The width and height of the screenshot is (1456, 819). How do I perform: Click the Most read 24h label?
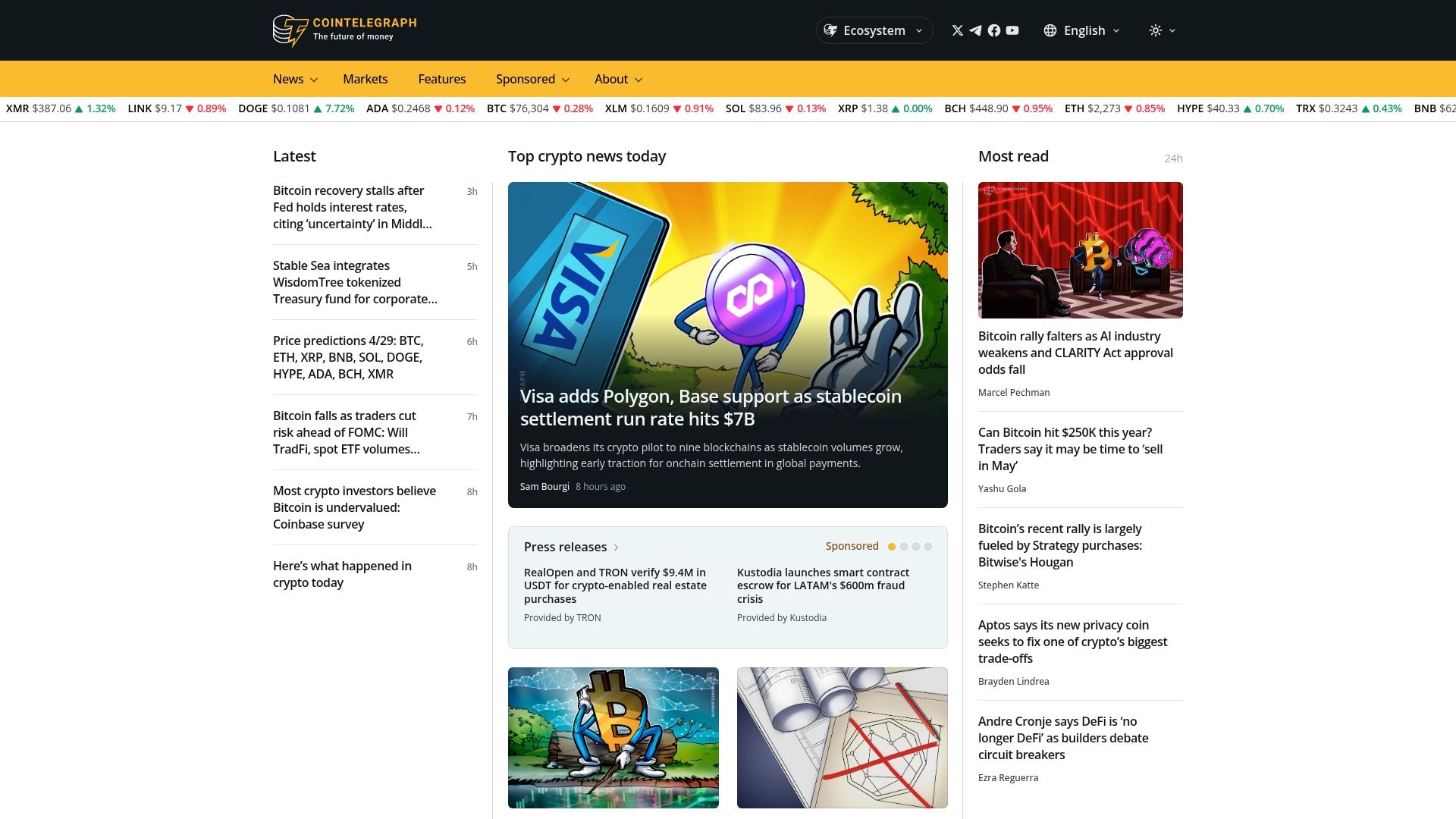point(1173,158)
